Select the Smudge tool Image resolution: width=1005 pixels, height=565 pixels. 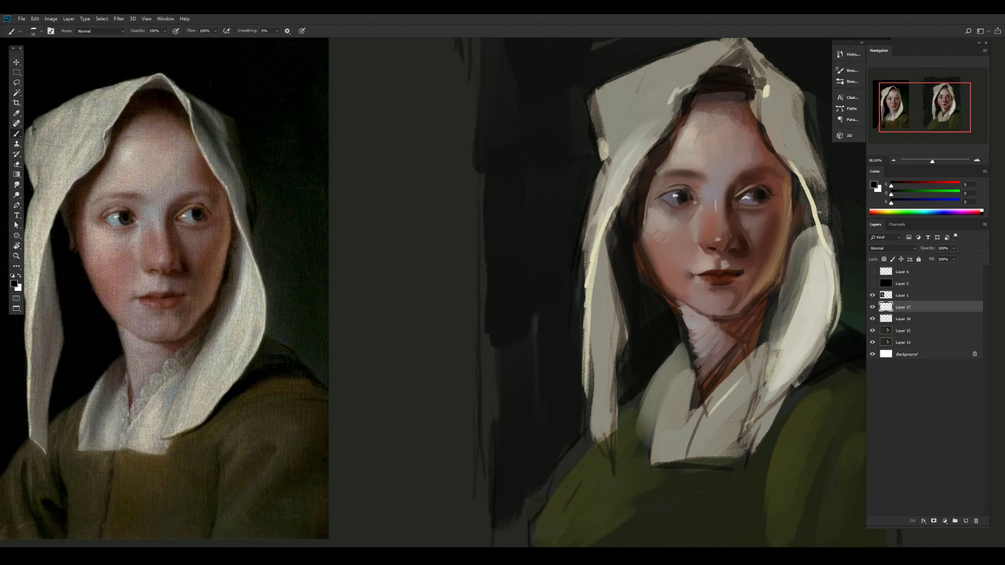(x=17, y=184)
